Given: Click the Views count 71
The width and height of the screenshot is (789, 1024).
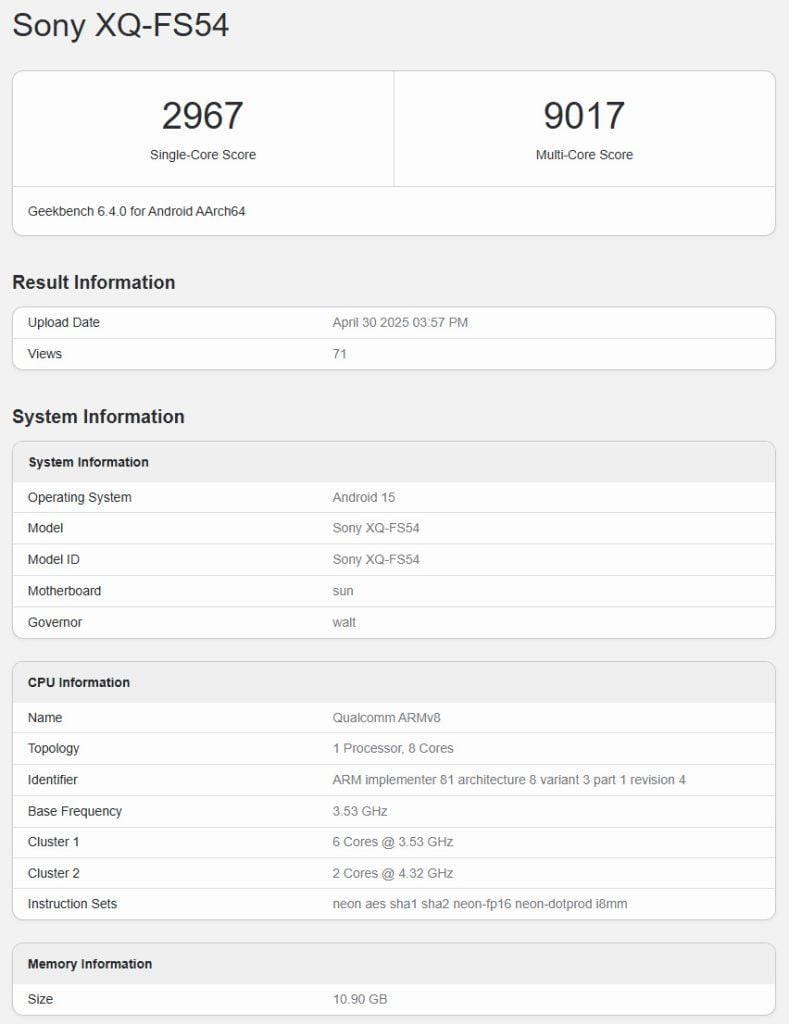Looking at the screenshot, I should coord(340,354).
